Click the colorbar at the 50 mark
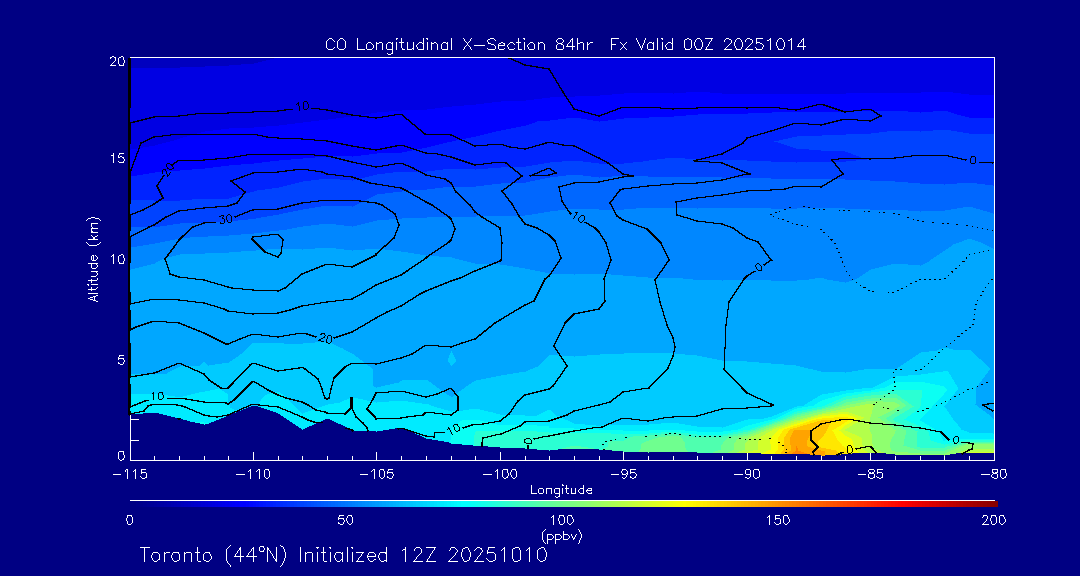This screenshot has height=576, width=1080. (x=346, y=502)
